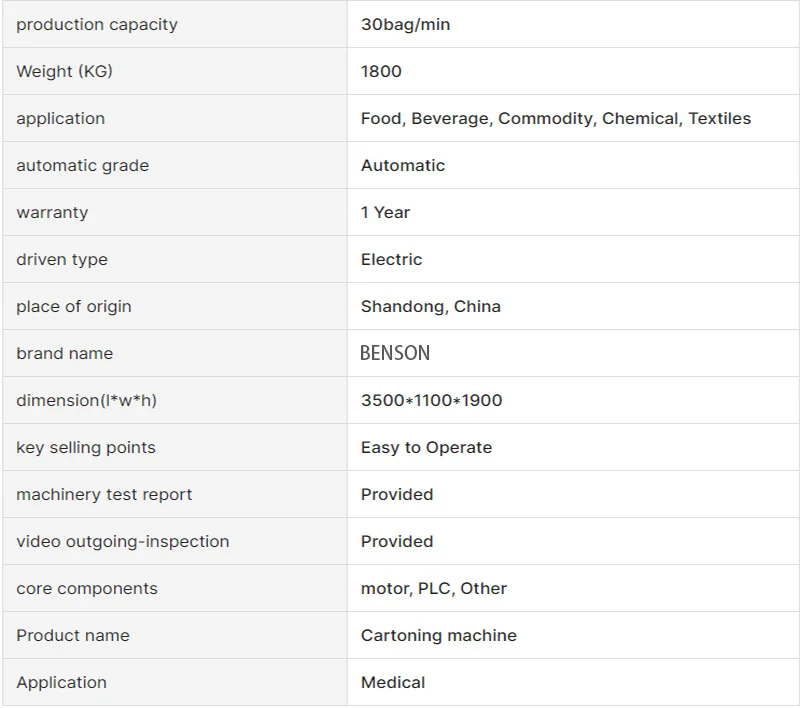Screen dimensions: 800x708
Task: Click the Electric value
Action: tap(391, 259)
